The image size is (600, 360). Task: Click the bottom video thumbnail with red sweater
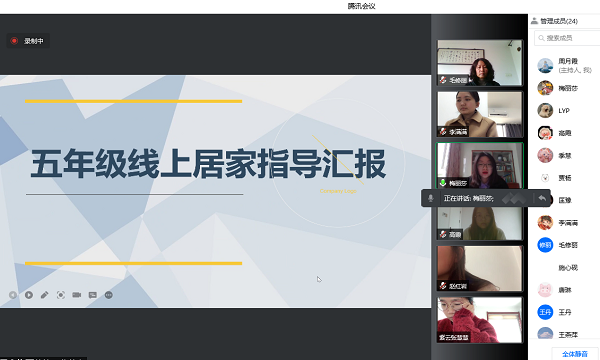pyautogui.click(x=479, y=320)
